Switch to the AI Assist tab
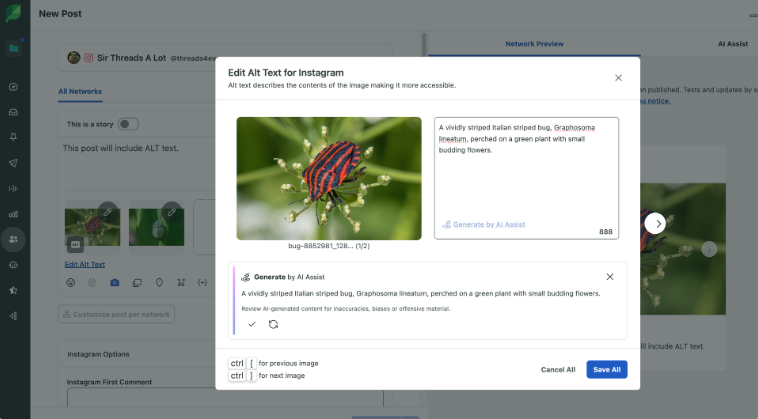 coord(732,44)
